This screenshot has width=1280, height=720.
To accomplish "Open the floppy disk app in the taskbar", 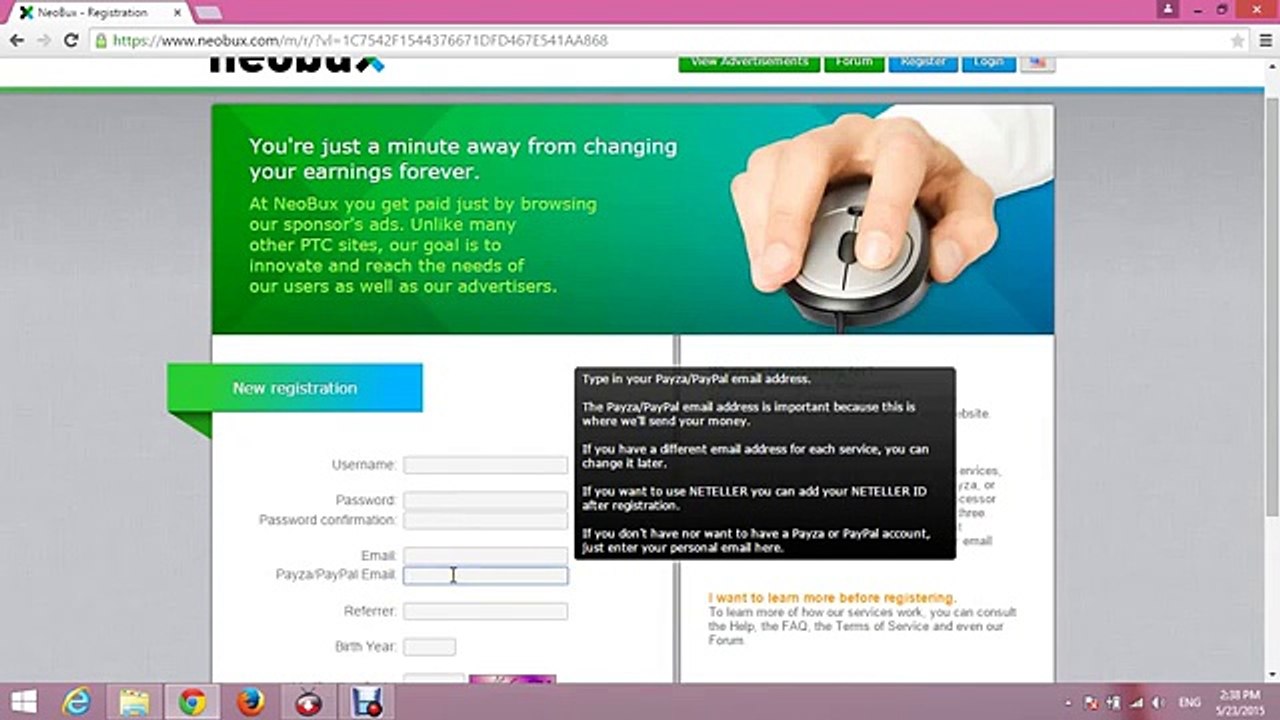I will pos(367,702).
